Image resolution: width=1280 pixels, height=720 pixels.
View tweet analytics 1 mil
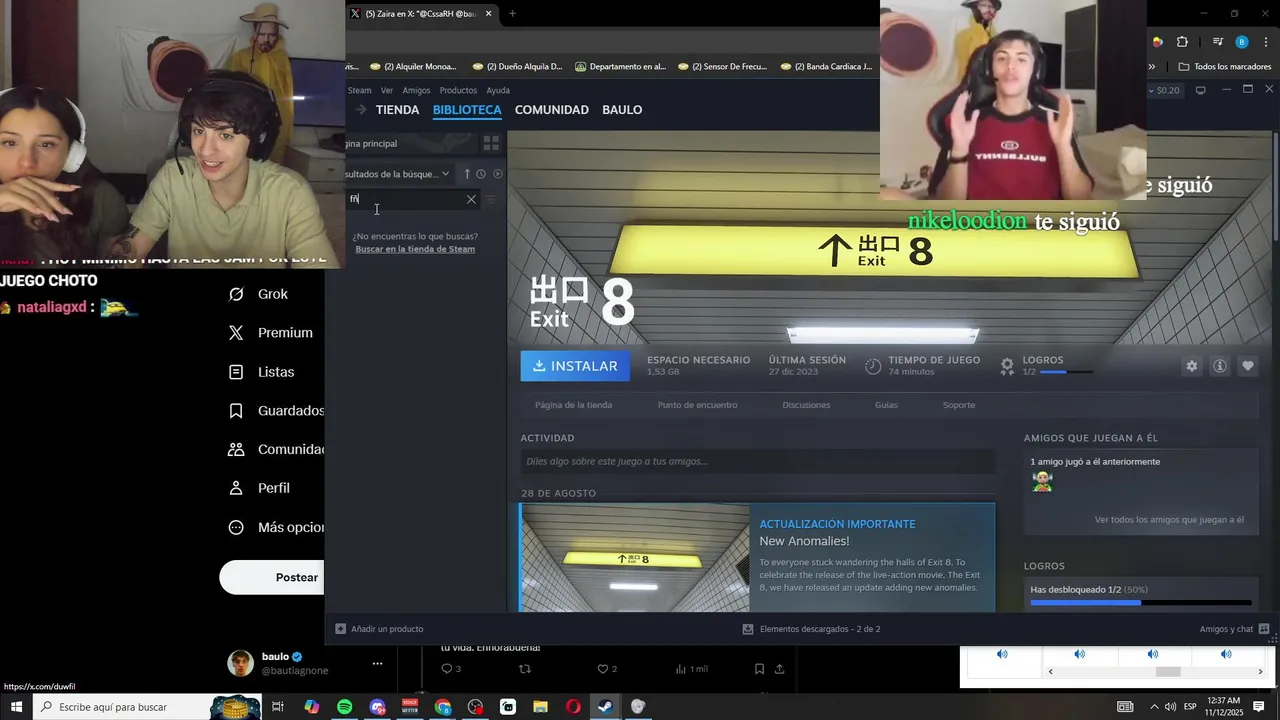[692, 669]
